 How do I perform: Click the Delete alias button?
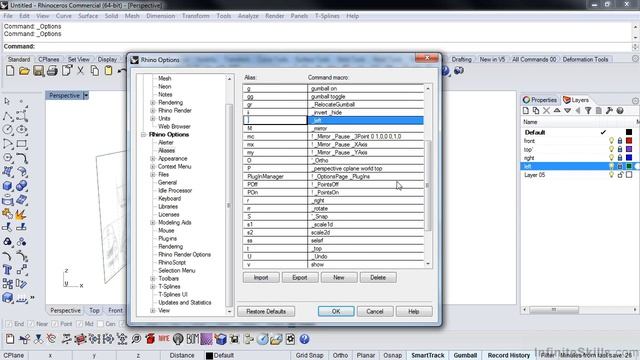click(x=378, y=278)
